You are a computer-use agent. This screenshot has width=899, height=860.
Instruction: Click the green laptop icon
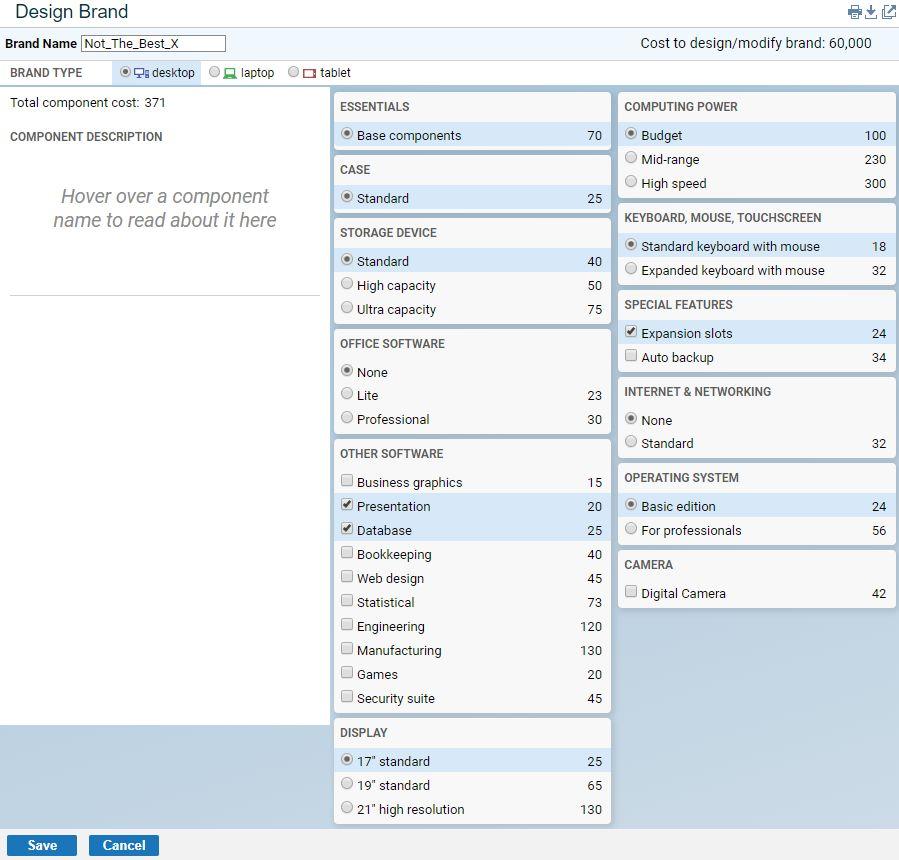click(x=230, y=73)
